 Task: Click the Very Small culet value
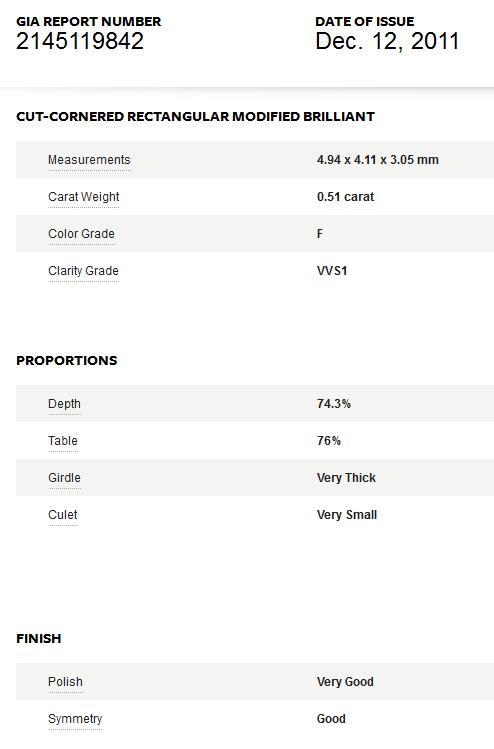click(x=347, y=514)
